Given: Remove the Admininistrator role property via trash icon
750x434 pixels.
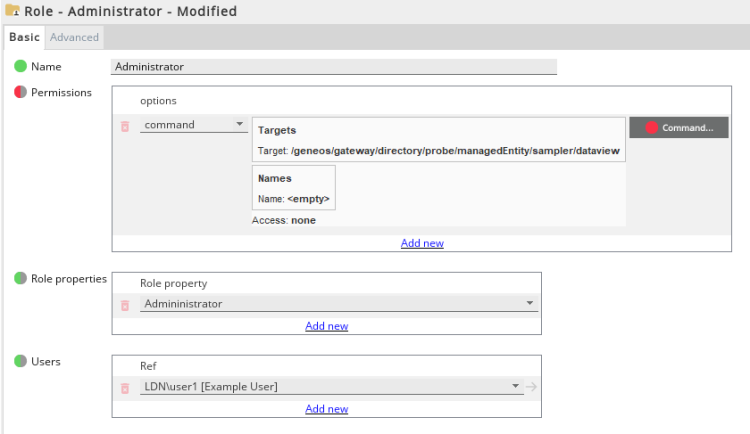Looking at the screenshot, I should tap(125, 305).
